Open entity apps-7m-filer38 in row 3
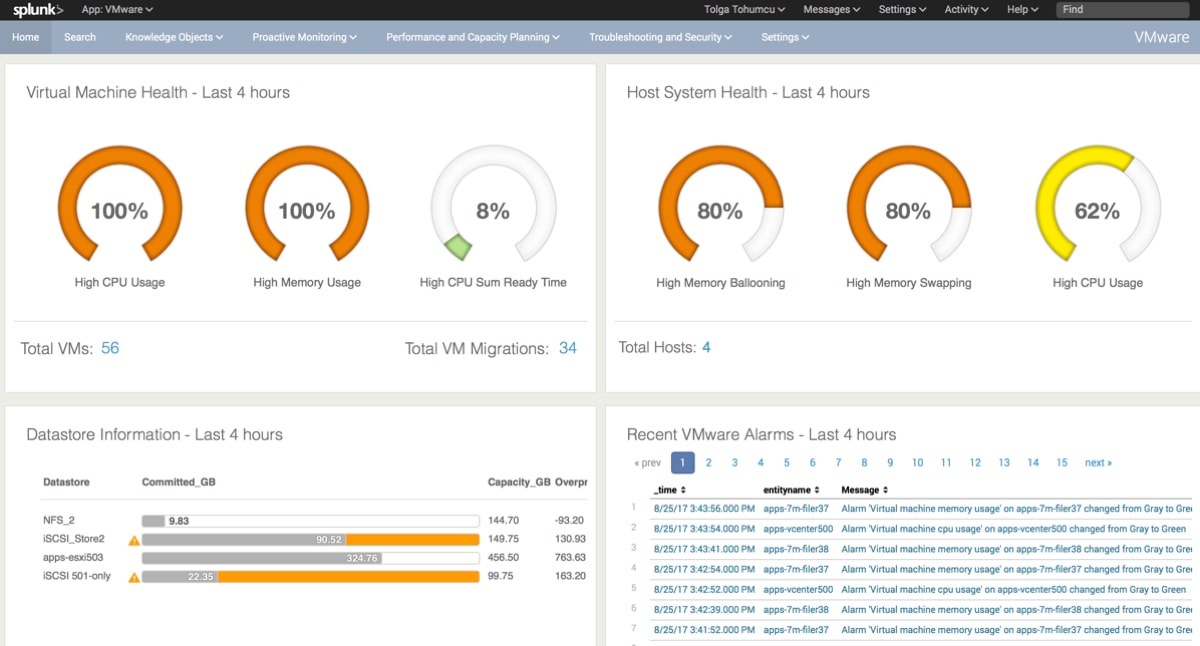Screen dimensions: 1200x646 796,549
